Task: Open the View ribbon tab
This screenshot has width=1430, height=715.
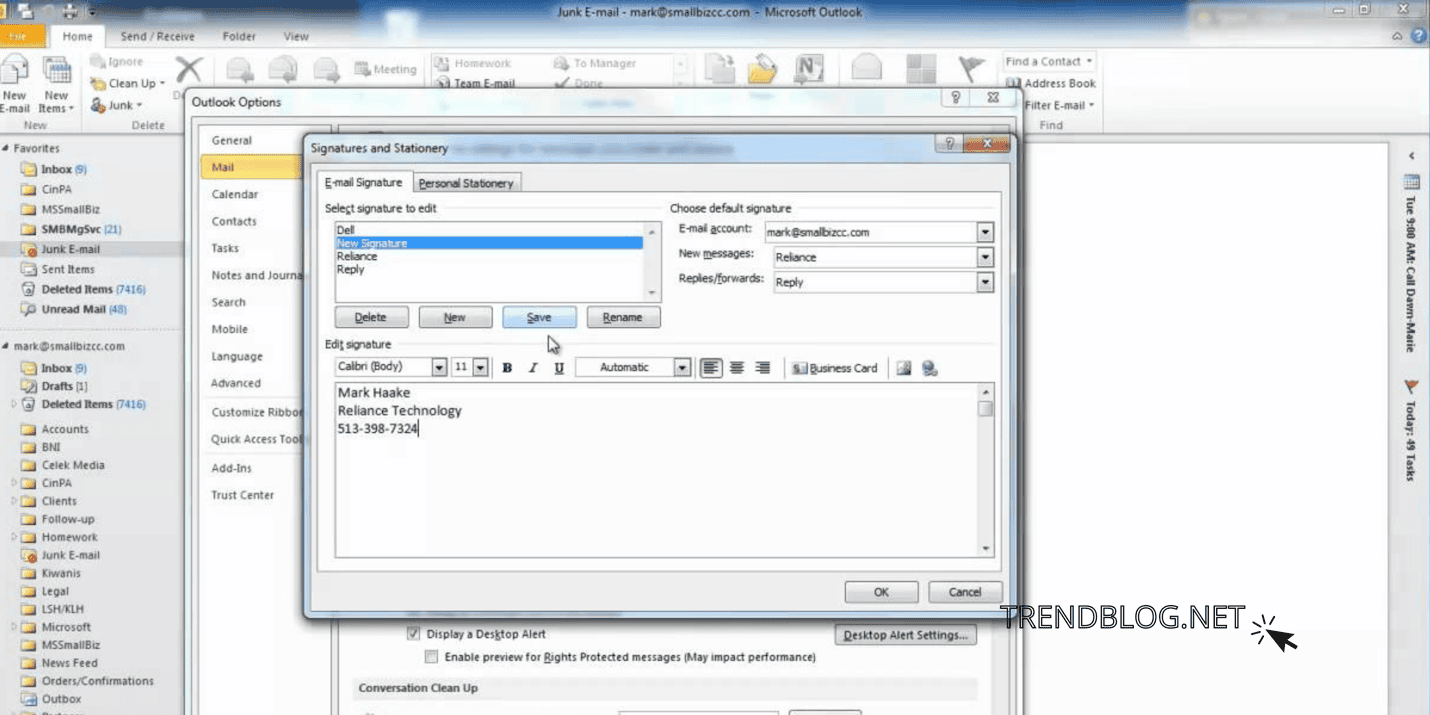Action: (296, 36)
